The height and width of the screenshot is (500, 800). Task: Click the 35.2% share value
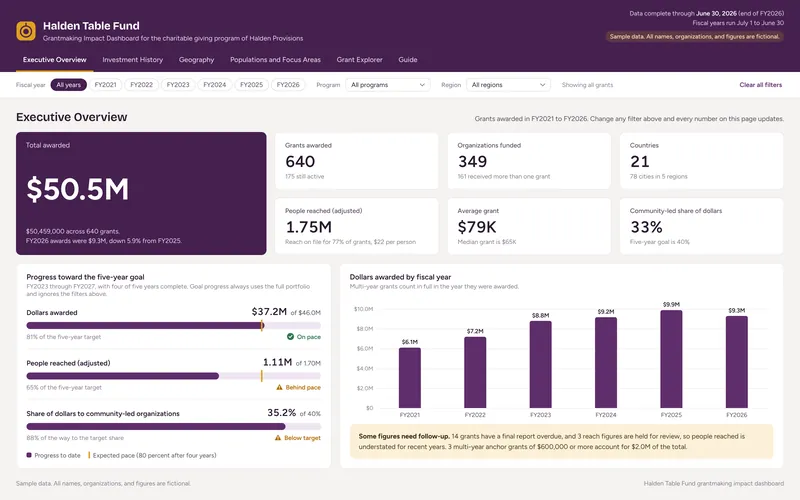[x=282, y=413]
